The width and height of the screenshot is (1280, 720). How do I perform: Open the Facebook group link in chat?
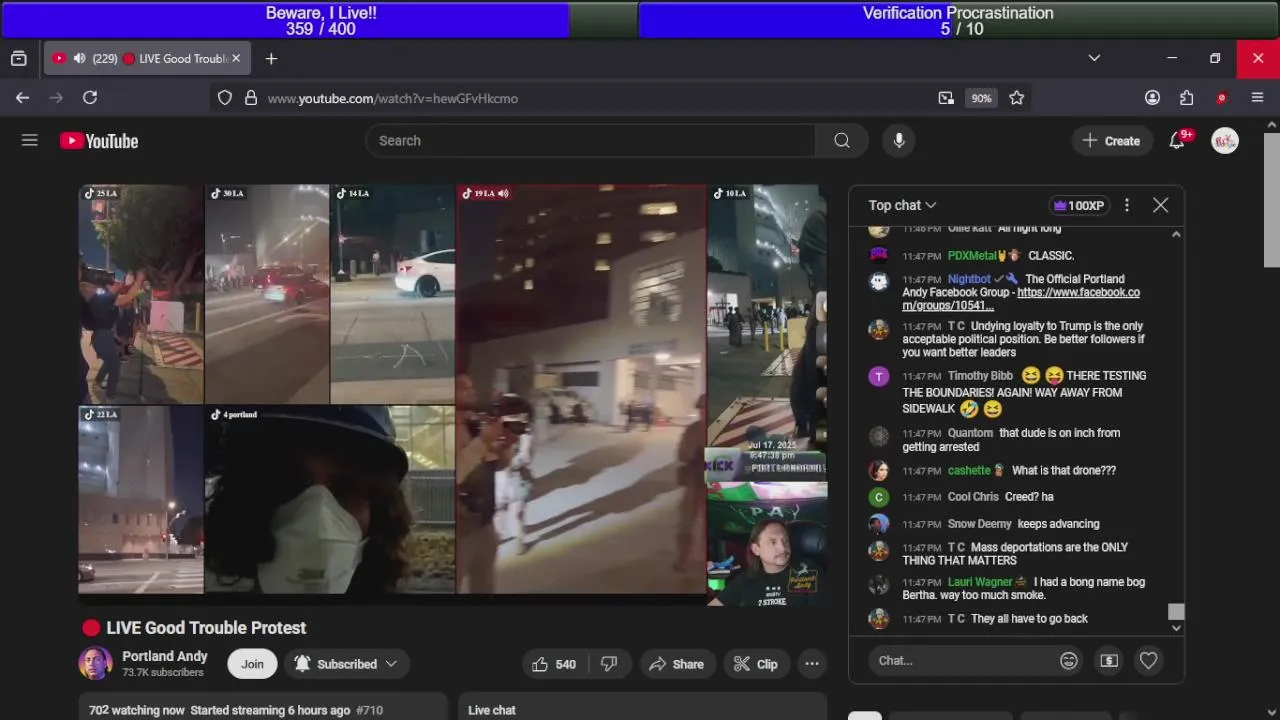click(1020, 299)
